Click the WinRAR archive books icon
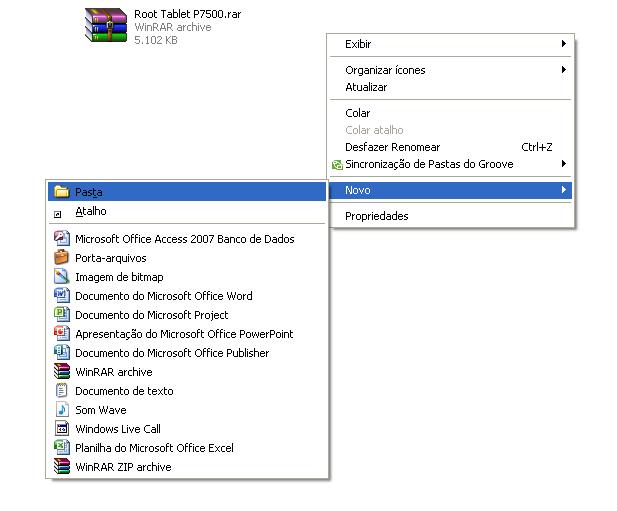617x511 pixels. point(62,371)
